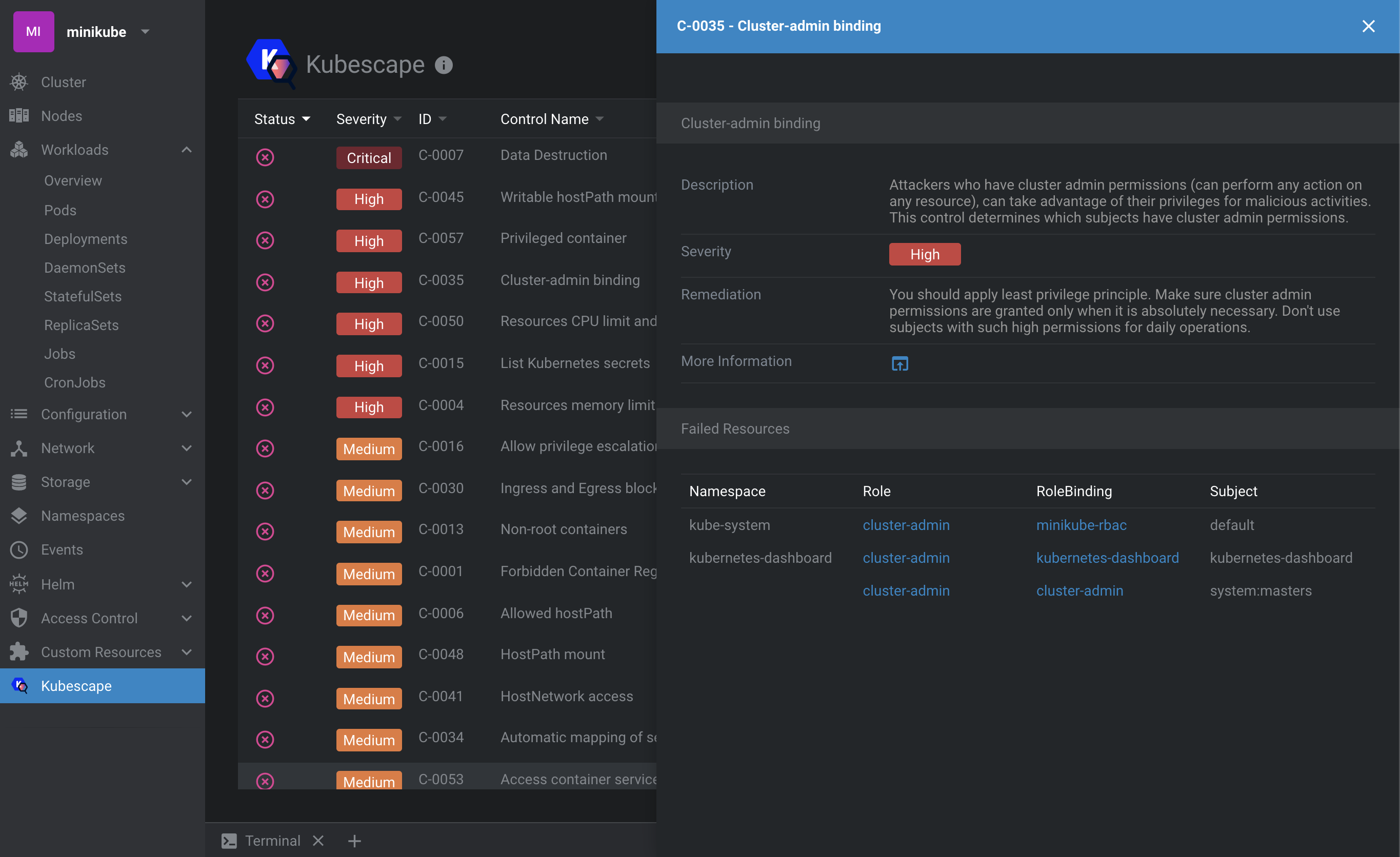The width and height of the screenshot is (1400, 857).
Task: Expand the Access Control section
Action: tap(186, 618)
